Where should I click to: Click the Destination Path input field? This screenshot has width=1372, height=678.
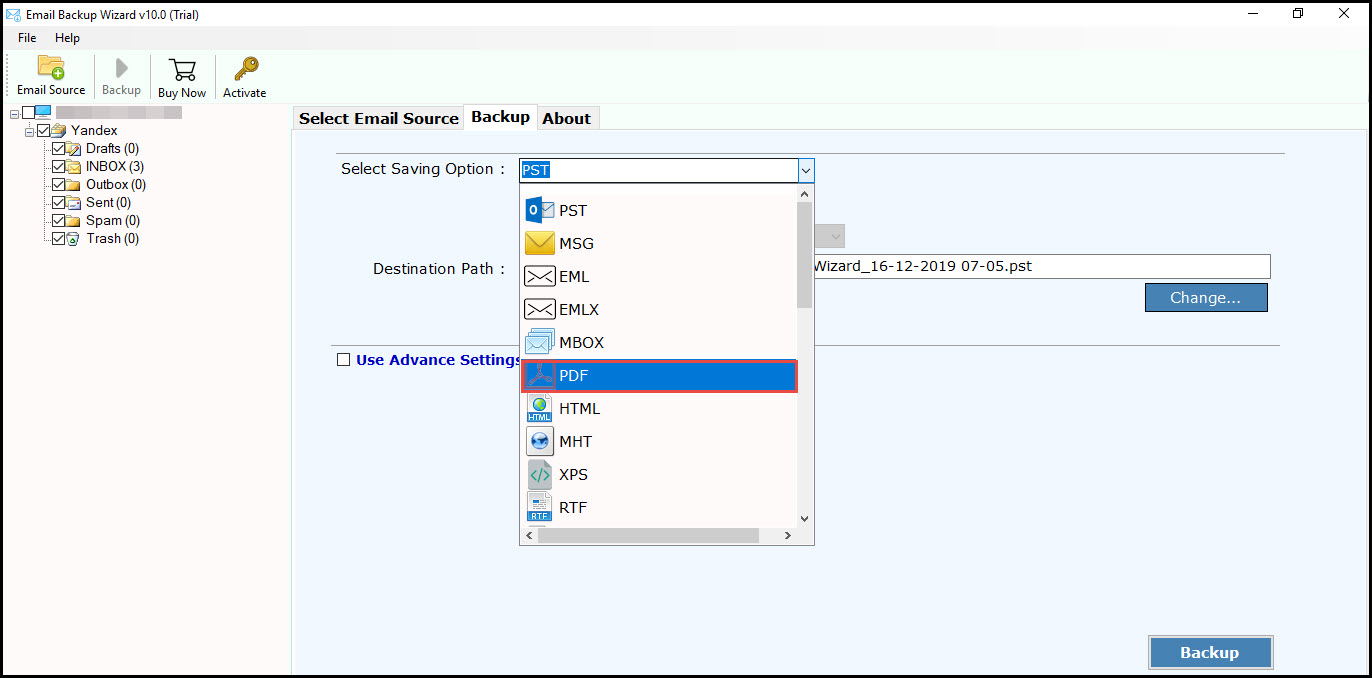click(x=1042, y=266)
